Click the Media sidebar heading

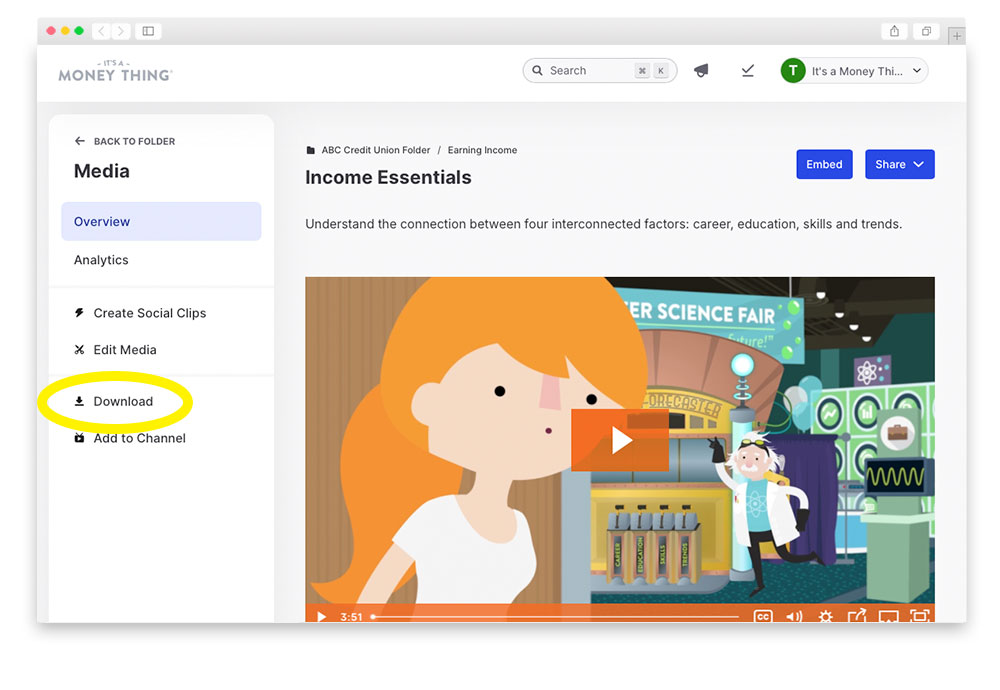coord(101,171)
